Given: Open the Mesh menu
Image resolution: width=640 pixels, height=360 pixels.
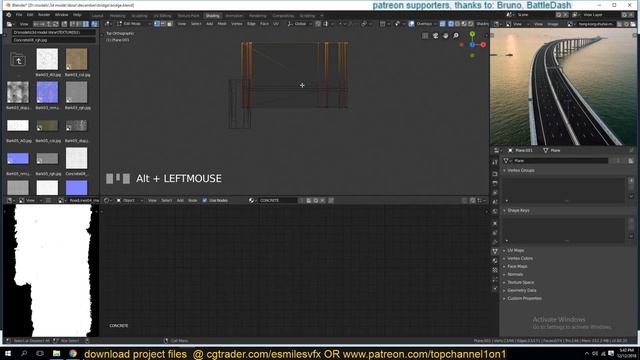Looking at the screenshot, I should click(x=222, y=24).
